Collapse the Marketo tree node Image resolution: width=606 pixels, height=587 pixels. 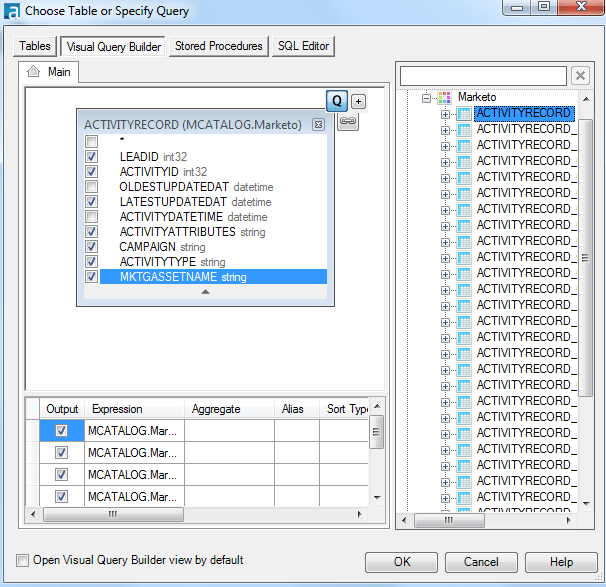tap(426, 98)
